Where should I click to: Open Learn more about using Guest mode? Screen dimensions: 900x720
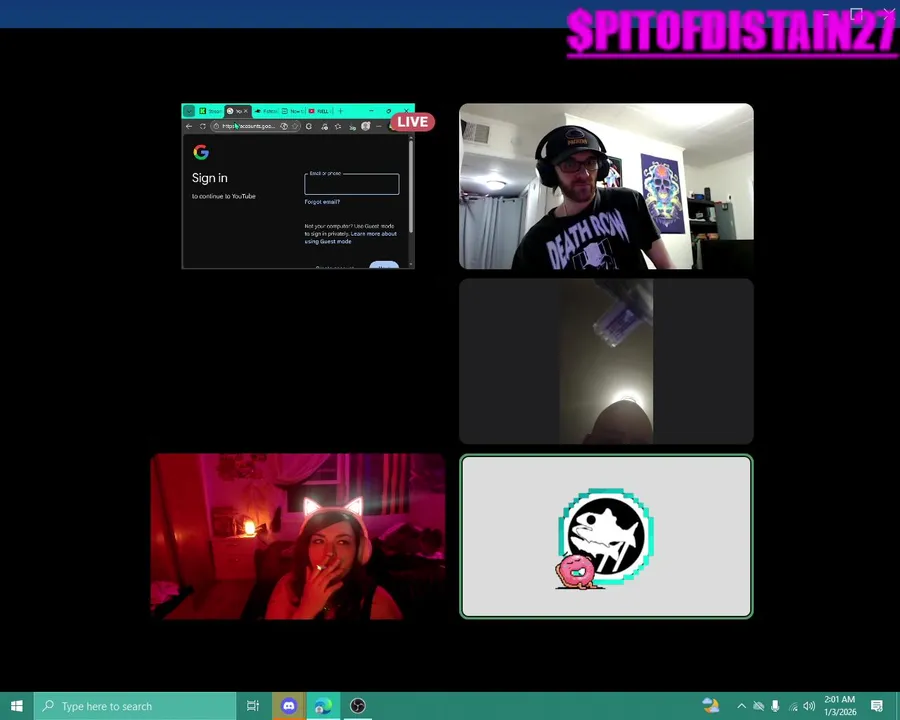(351, 238)
